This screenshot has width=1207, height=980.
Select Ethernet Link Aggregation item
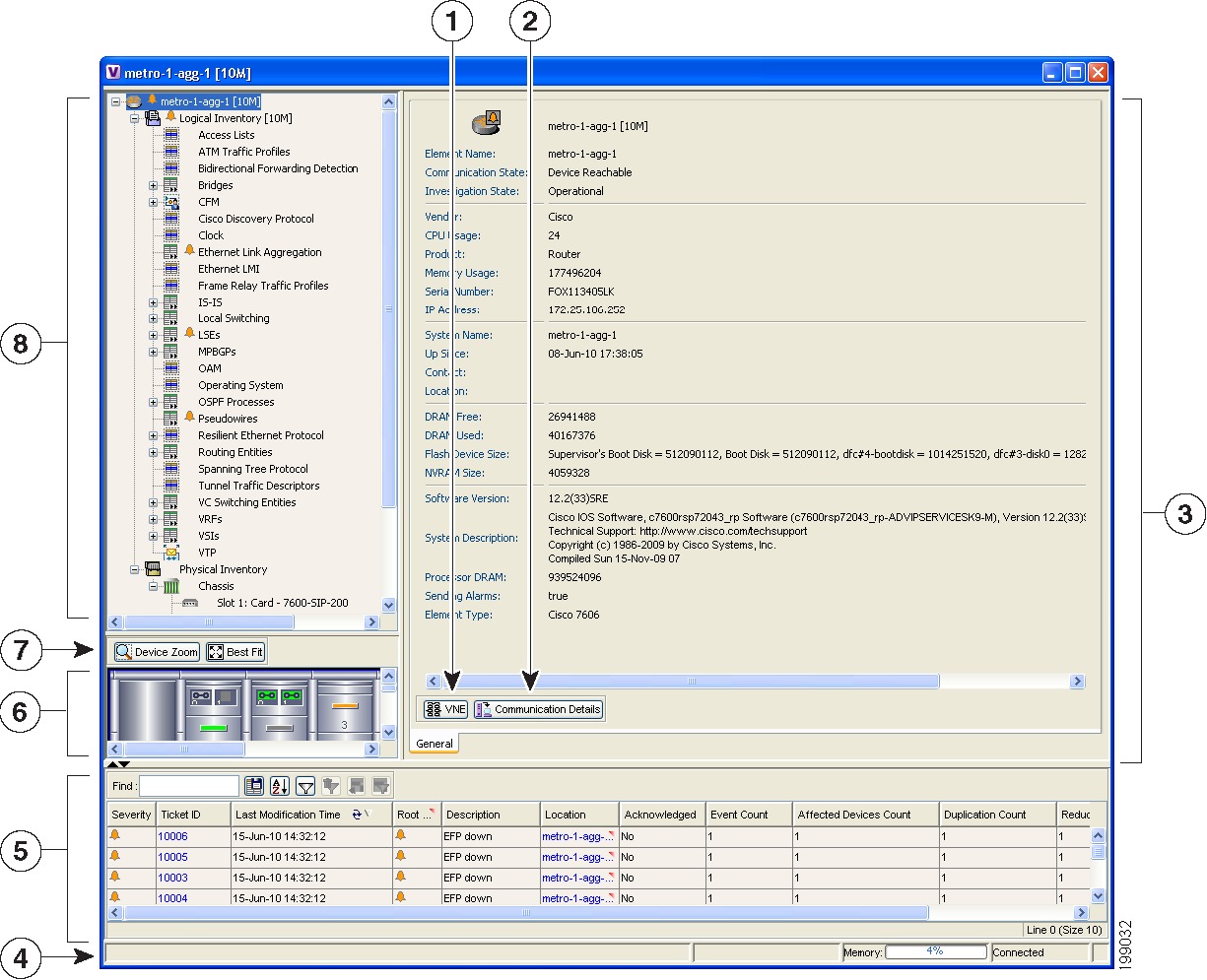(x=260, y=252)
